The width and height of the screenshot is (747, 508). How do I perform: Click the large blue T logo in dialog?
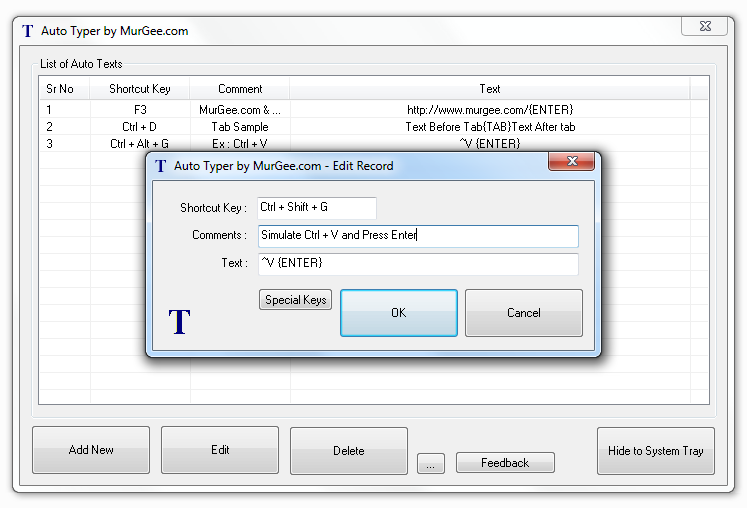[x=179, y=321]
